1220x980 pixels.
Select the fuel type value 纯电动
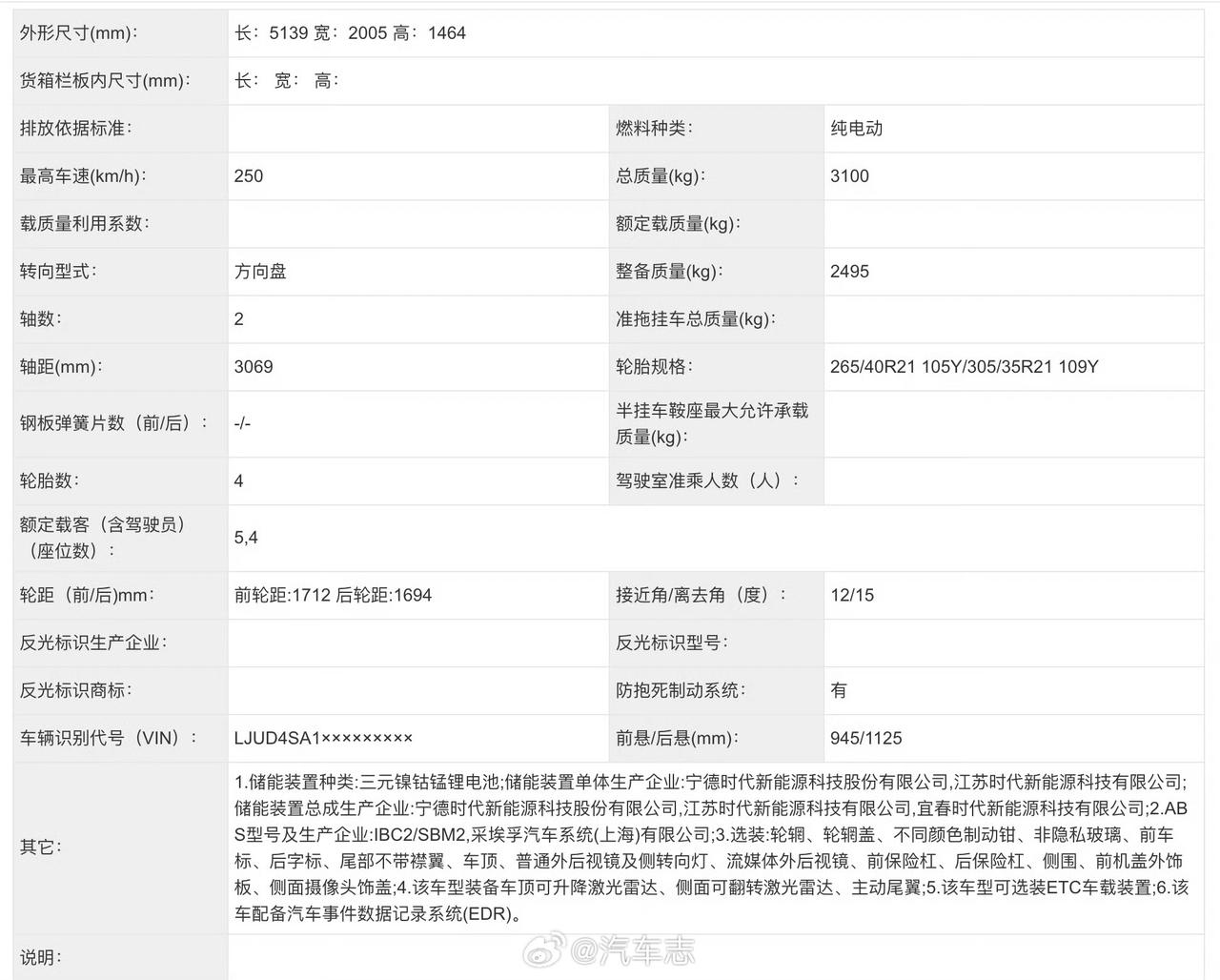tap(856, 129)
